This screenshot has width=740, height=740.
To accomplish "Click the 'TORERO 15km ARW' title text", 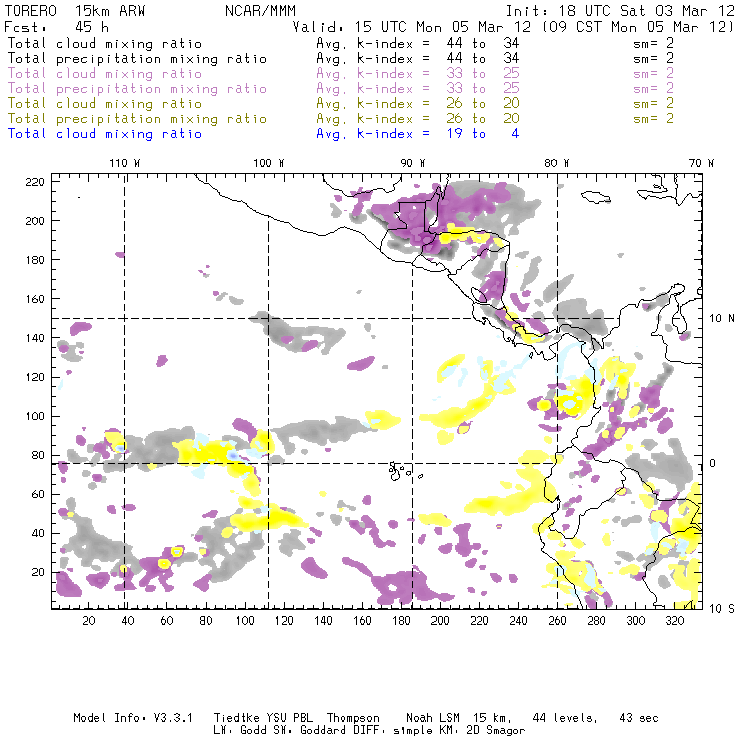I will coord(75,11).
